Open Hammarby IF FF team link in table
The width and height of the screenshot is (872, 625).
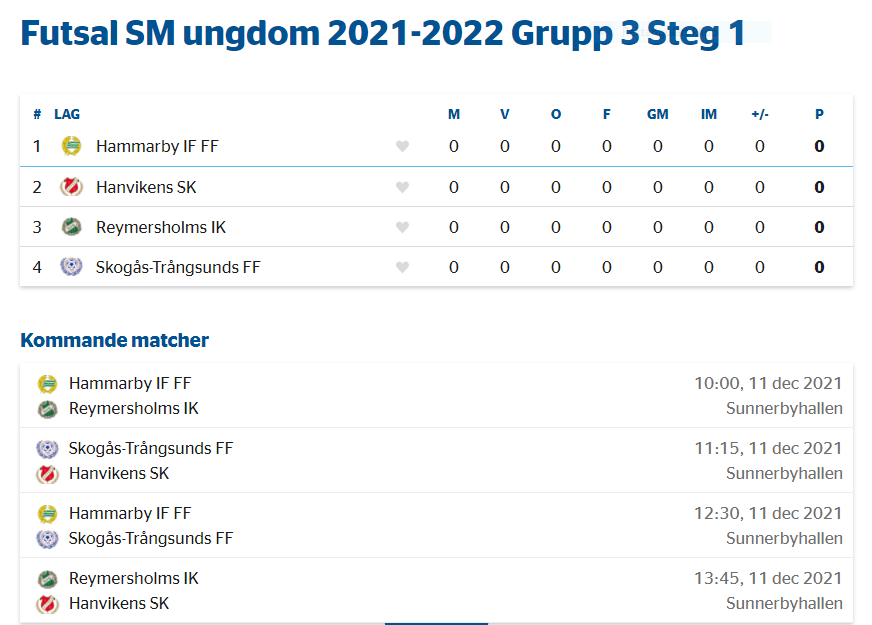point(157,146)
